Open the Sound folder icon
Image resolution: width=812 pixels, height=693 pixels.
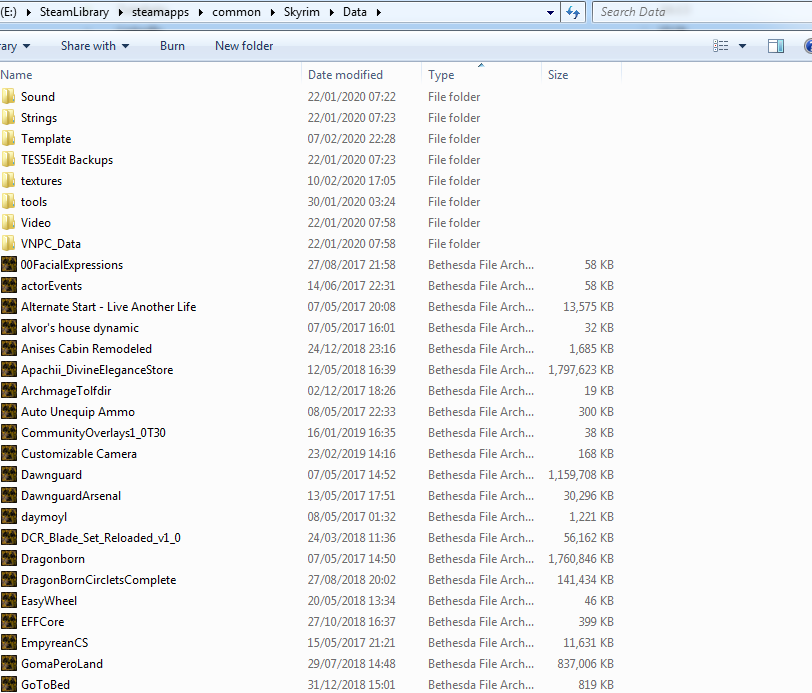[x=8, y=96]
